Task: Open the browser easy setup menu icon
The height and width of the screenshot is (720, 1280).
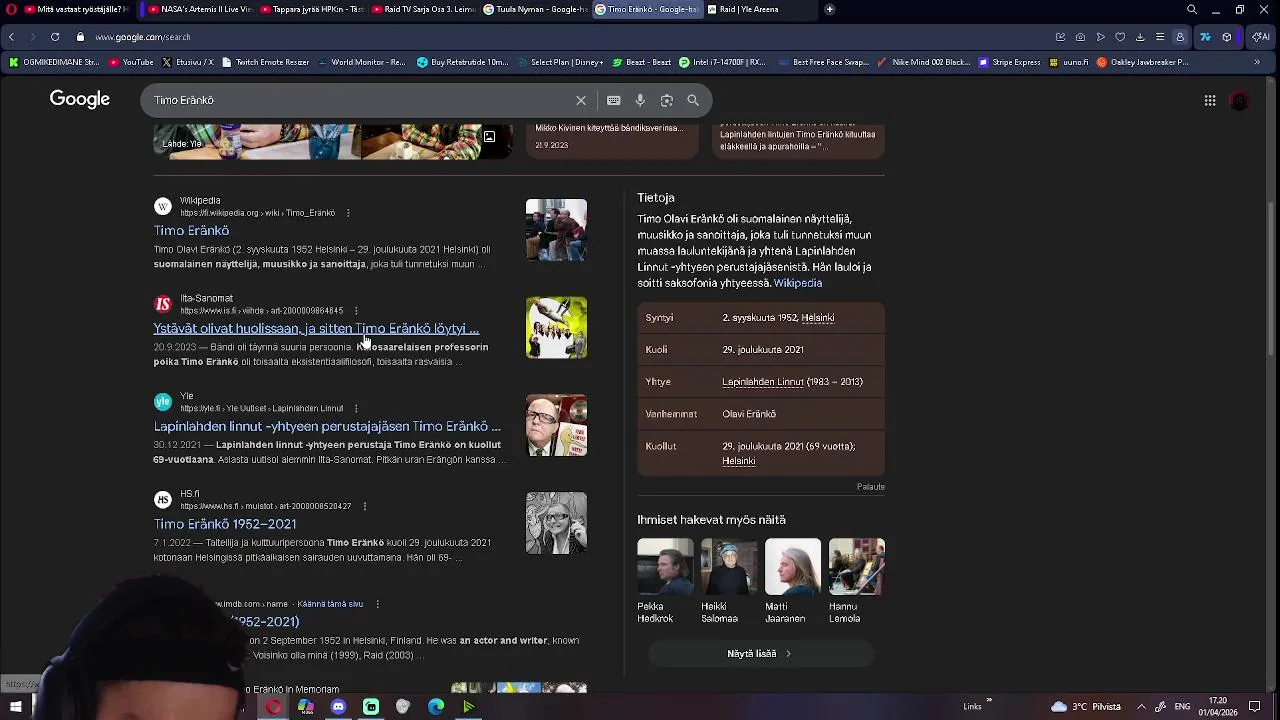Action: 1160,37
